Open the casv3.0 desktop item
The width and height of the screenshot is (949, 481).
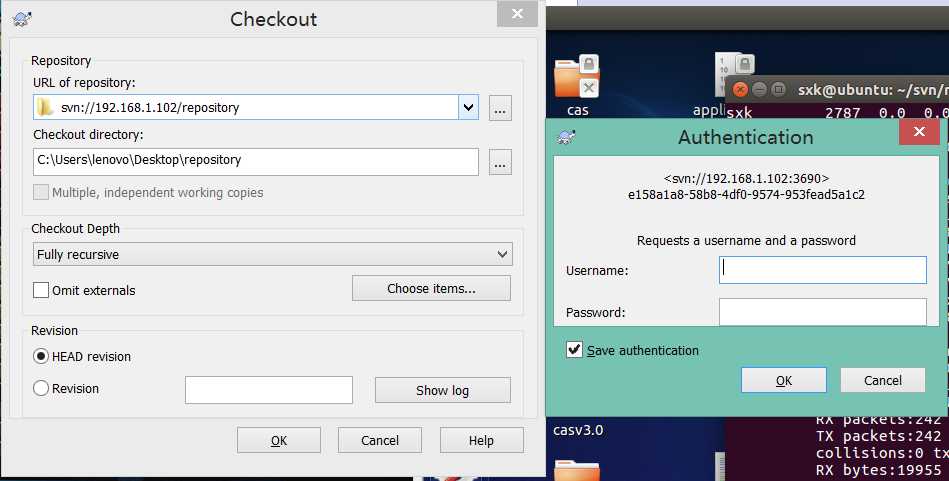click(578, 430)
